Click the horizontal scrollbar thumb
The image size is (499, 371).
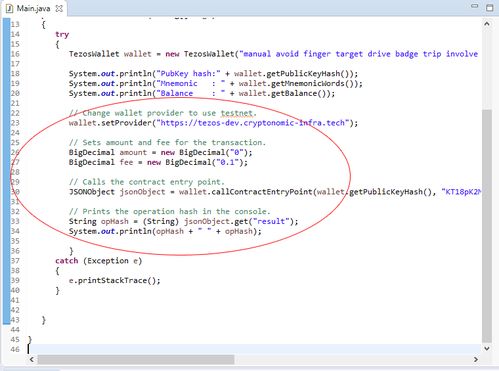136,359
